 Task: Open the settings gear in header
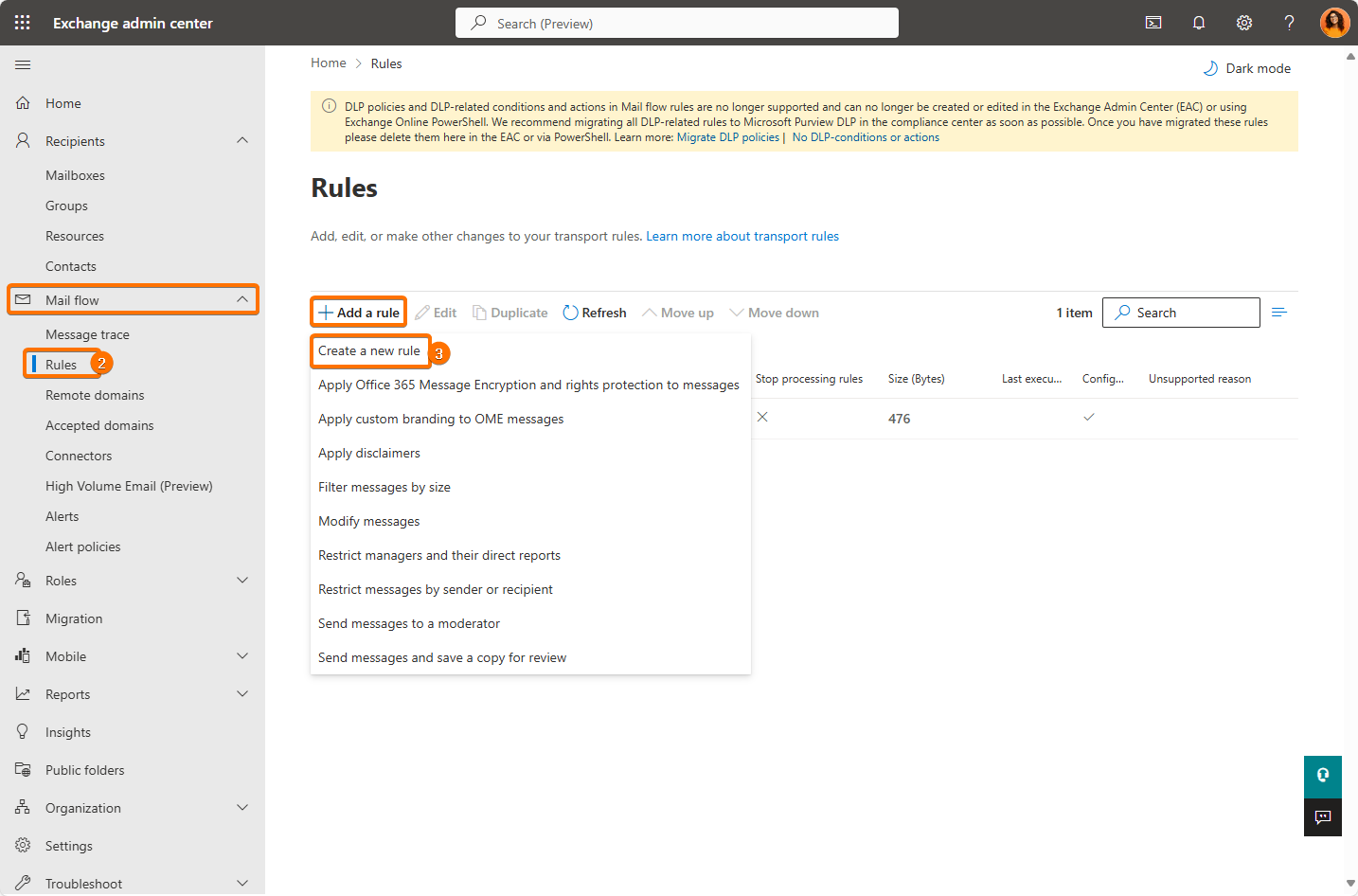pyautogui.click(x=1244, y=23)
